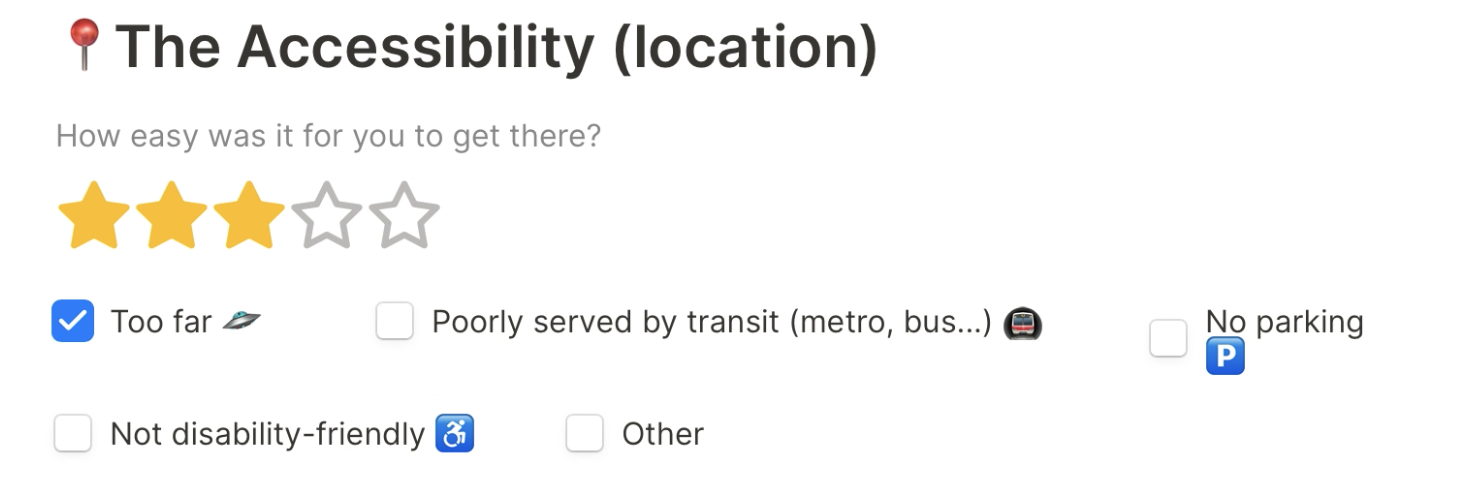Image resolution: width=1460 pixels, height=488 pixels.
Task: Set rating to one star
Action: click(x=94, y=215)
